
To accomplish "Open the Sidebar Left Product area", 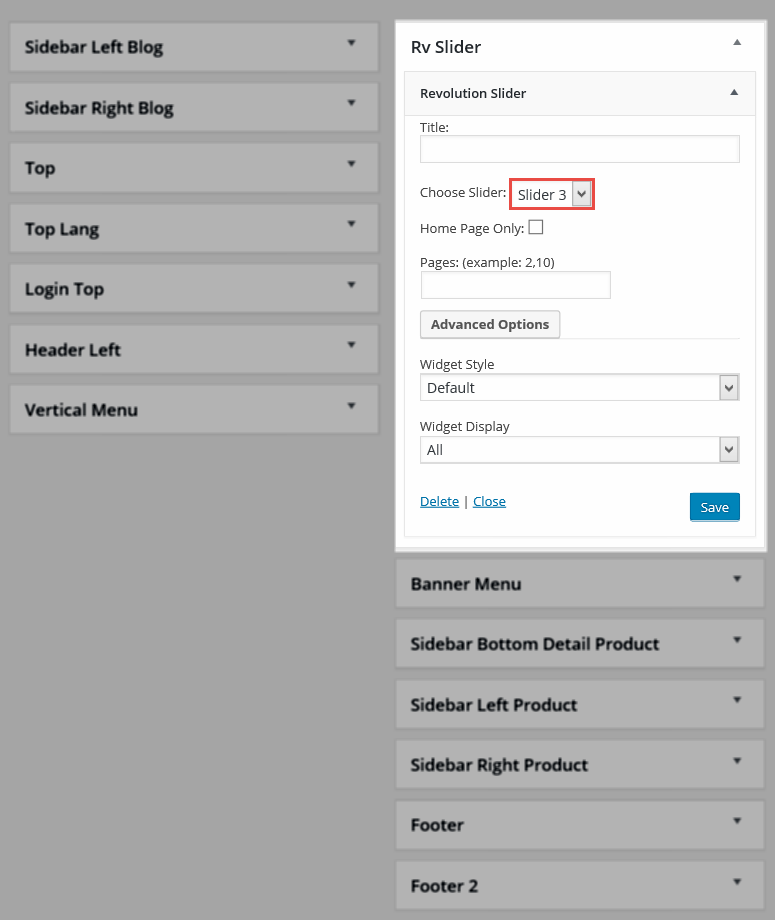I will (x=580, y=704).
